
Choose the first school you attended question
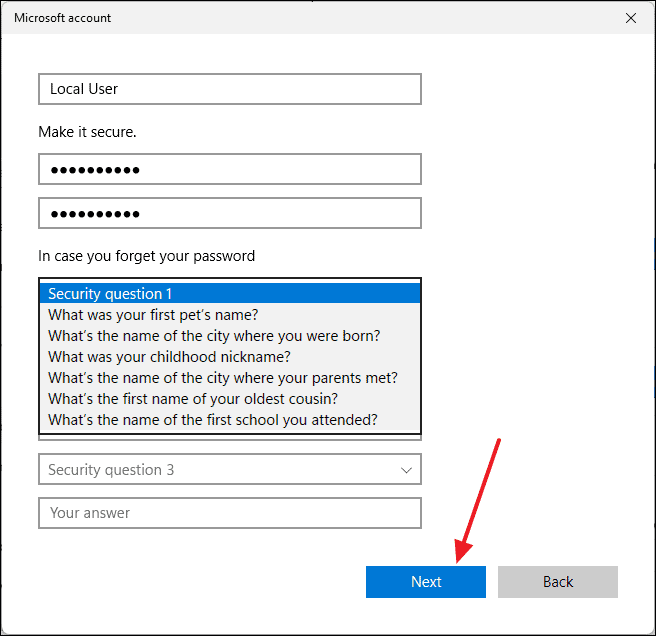point(230,420)
